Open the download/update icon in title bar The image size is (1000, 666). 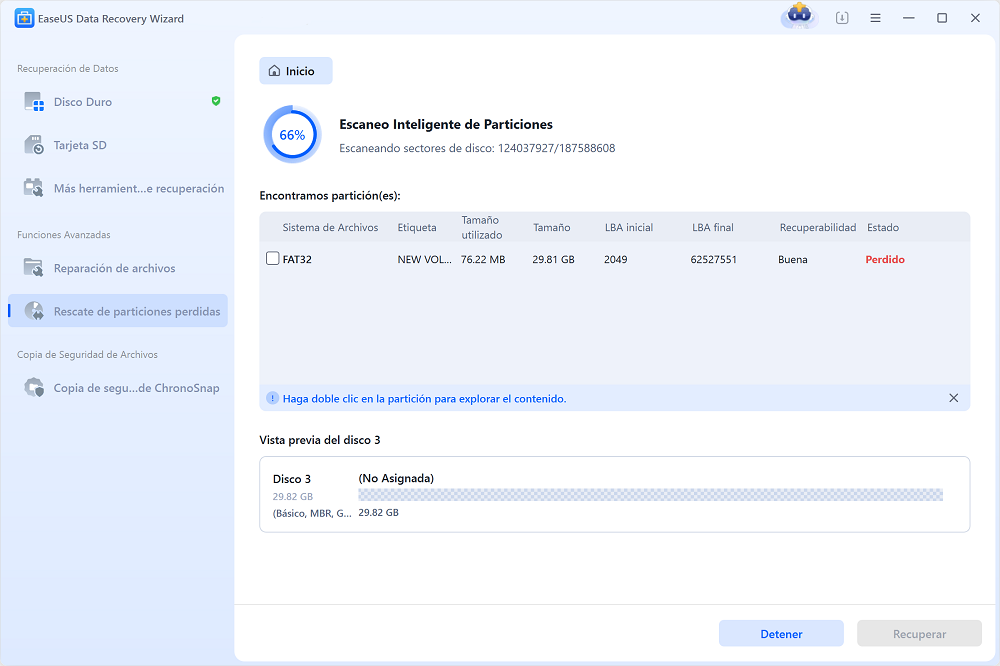[842, 18]
